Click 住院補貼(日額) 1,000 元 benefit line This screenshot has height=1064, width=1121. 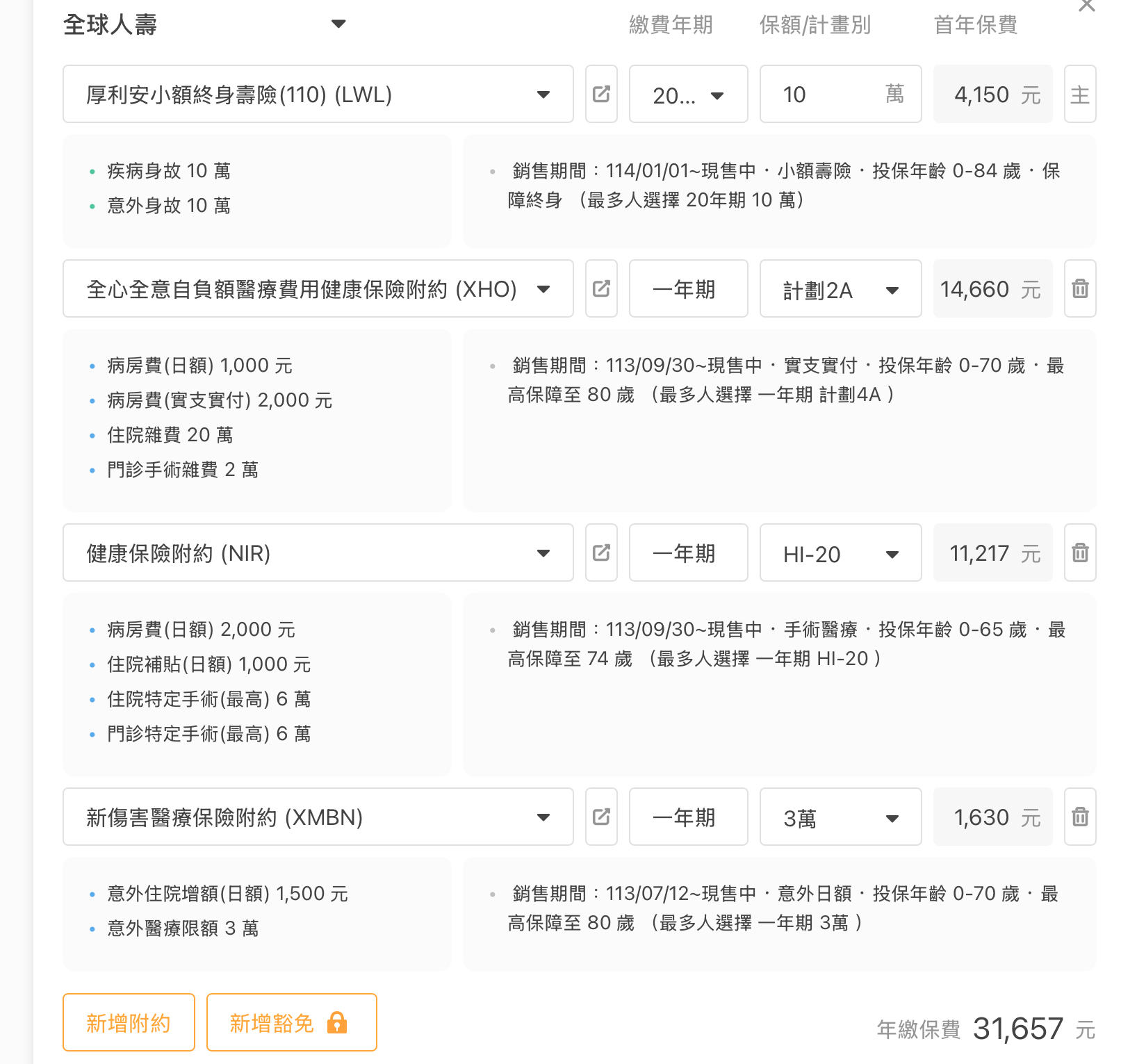[209, 664]
